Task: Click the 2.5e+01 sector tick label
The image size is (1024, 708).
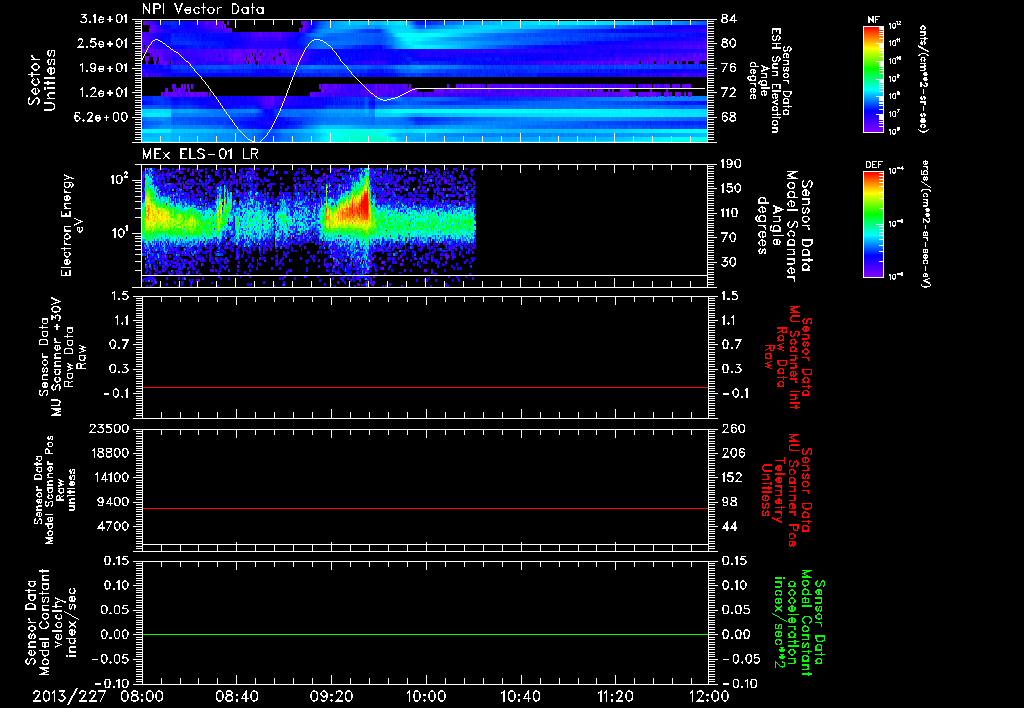Action: (103, 43)
